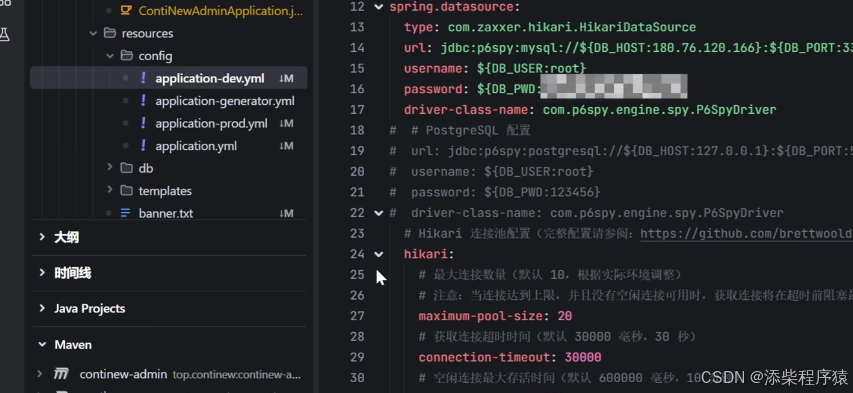The image size is (853, 393).
Task: Select the resources folder icon
Action: [110, 33]
